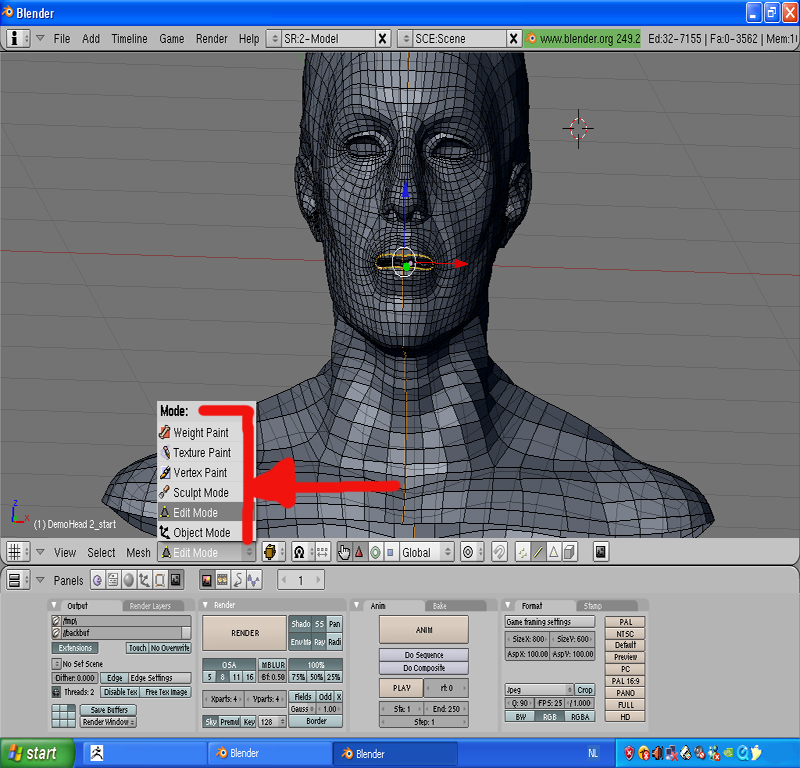Open the Render Window display dropdown

pyautogui.click(x=108, y=722)
